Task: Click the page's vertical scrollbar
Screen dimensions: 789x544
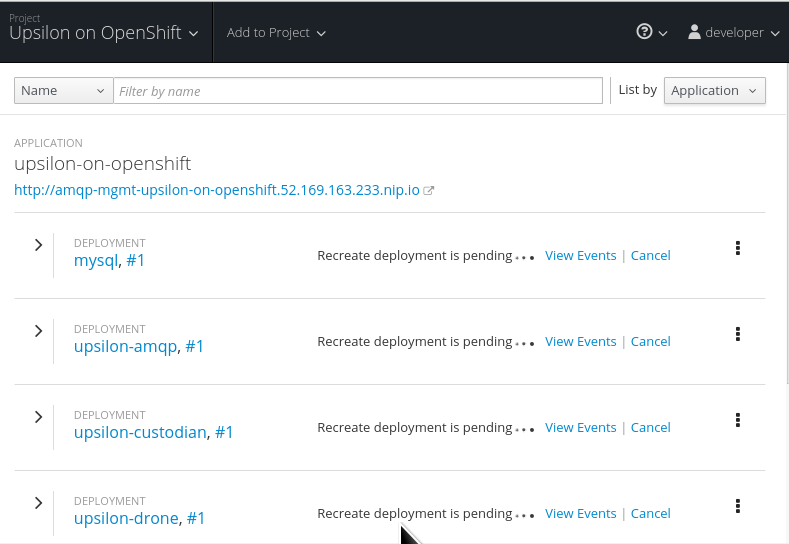Action: tap(786, 224)
